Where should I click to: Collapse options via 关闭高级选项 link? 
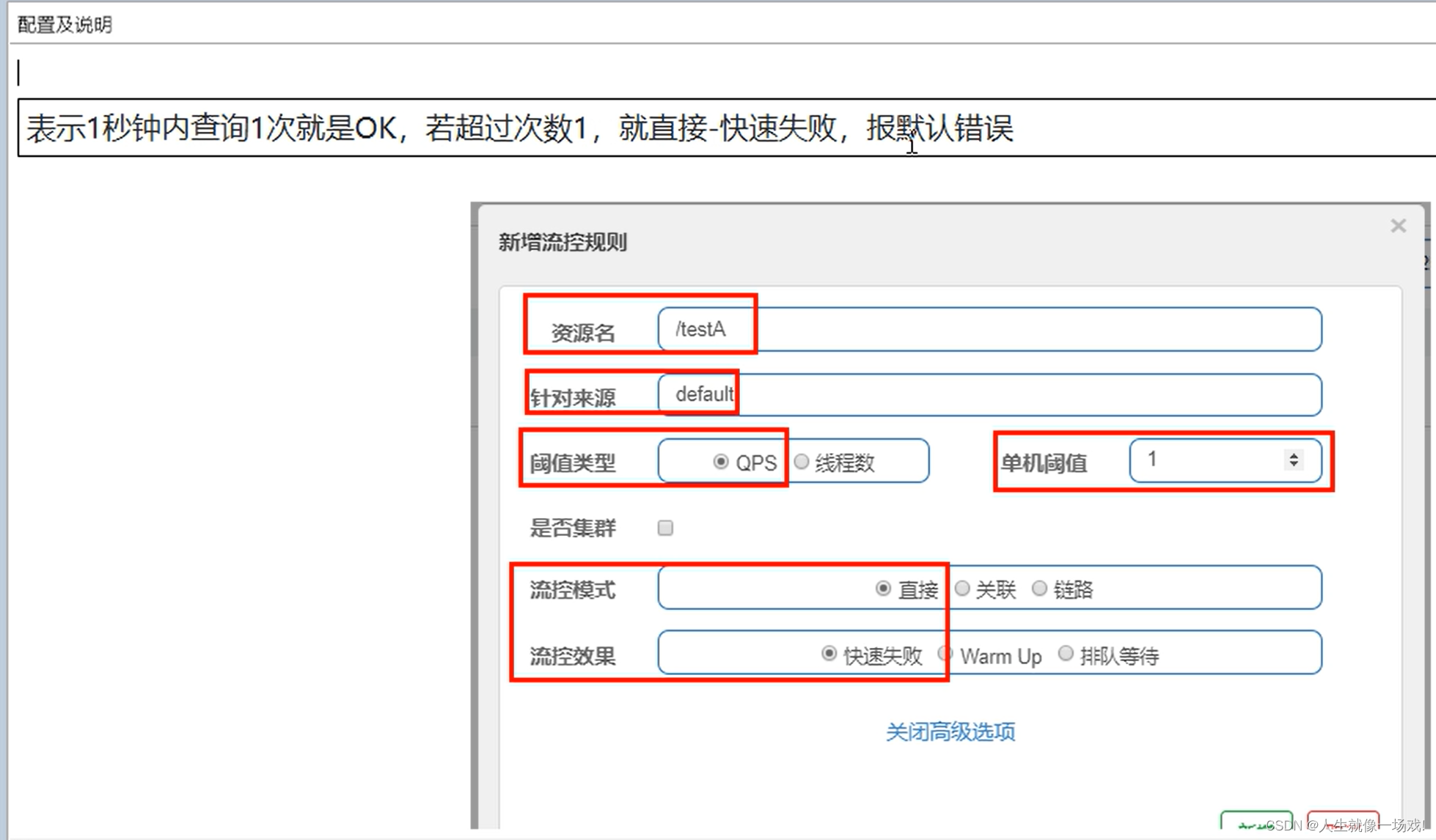coord(950,732)
